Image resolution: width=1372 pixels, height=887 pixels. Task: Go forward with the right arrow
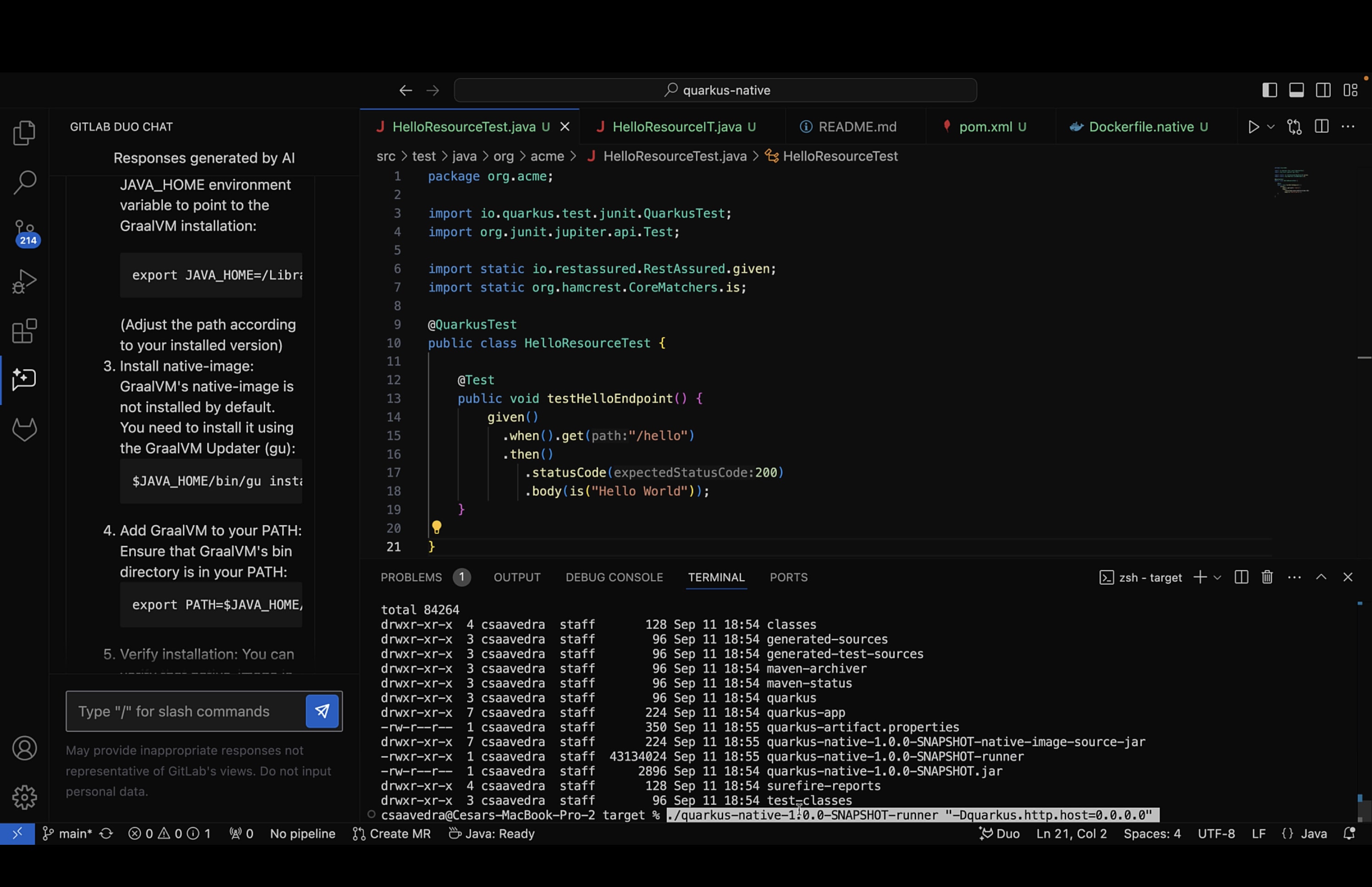432,90
